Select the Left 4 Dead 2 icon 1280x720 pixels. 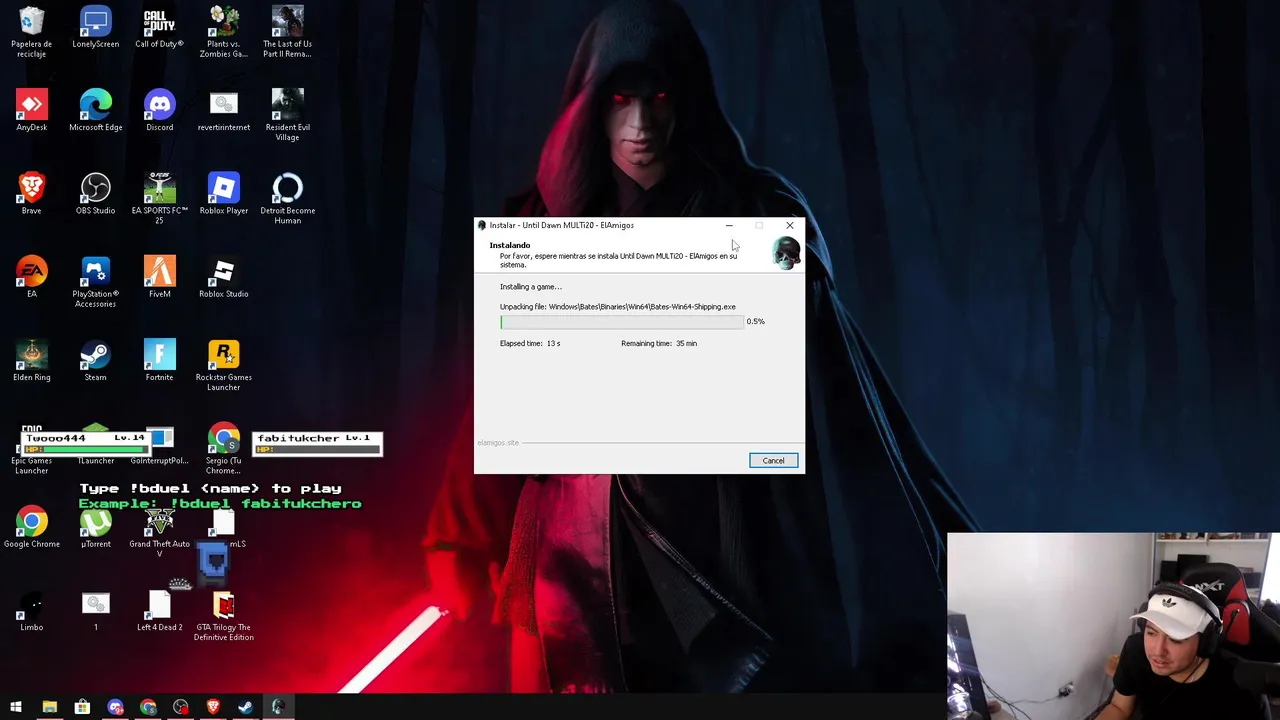160,611
